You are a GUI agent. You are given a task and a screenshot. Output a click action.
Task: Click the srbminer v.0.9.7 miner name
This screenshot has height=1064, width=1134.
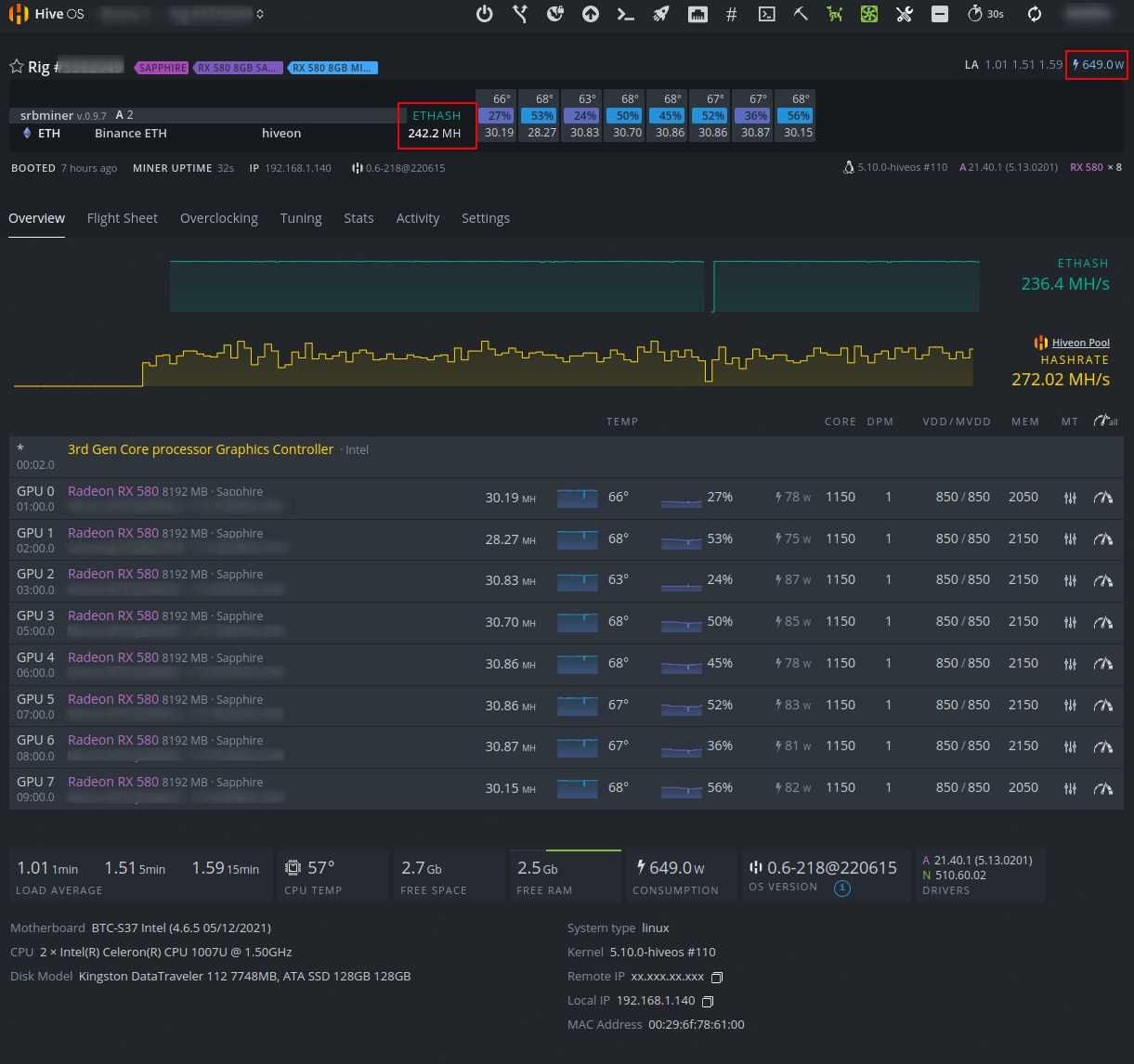click(63, 116)
